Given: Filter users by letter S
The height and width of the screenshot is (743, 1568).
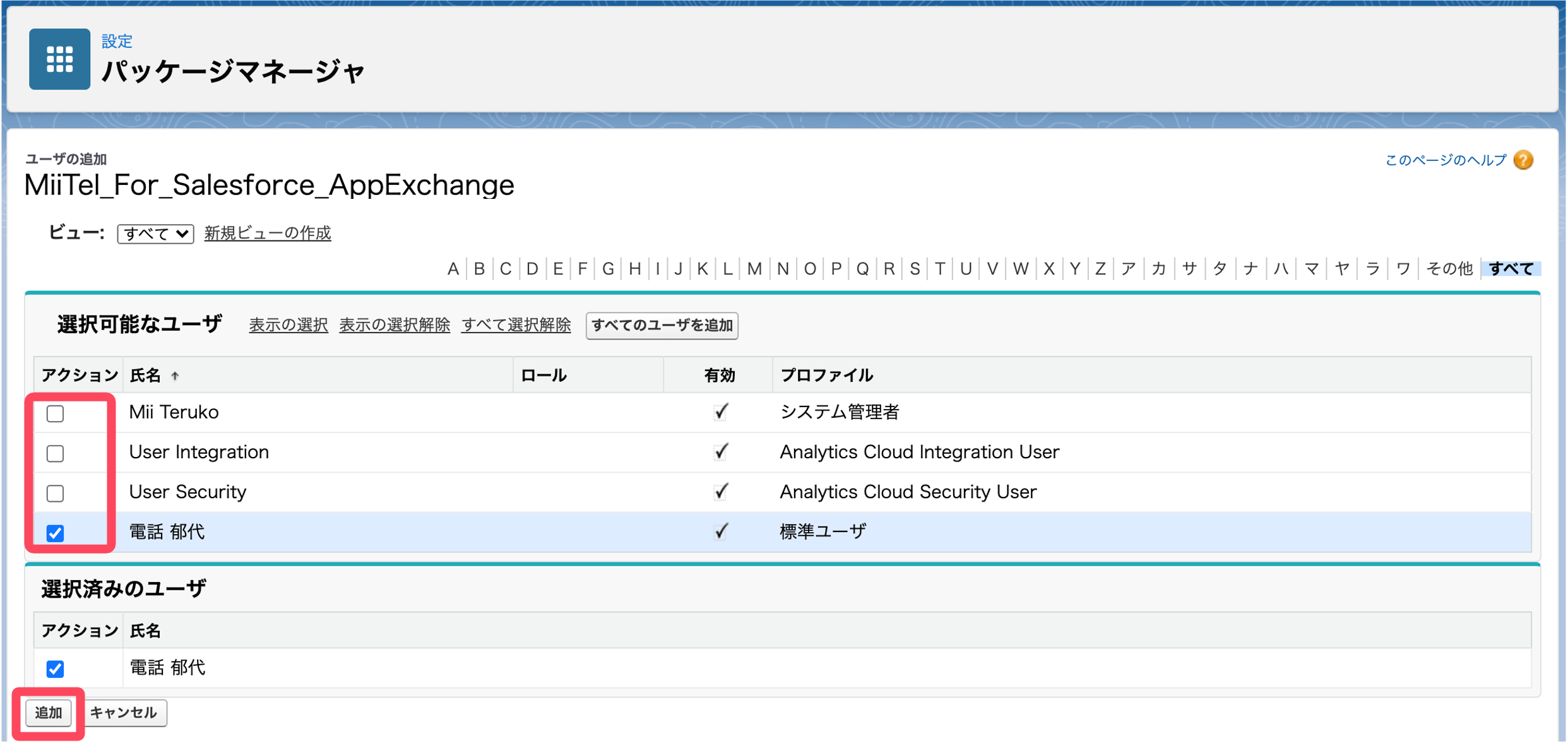Looking at the screenshot, I should (915, 269).
